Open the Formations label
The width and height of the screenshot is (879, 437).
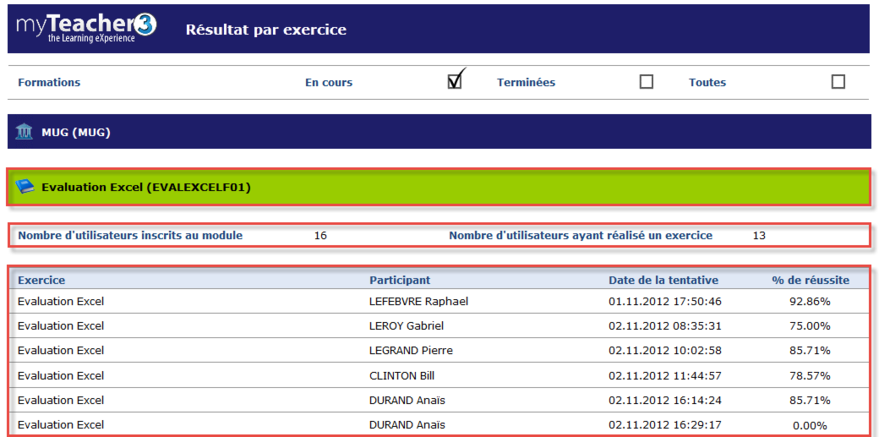point(49,82)
